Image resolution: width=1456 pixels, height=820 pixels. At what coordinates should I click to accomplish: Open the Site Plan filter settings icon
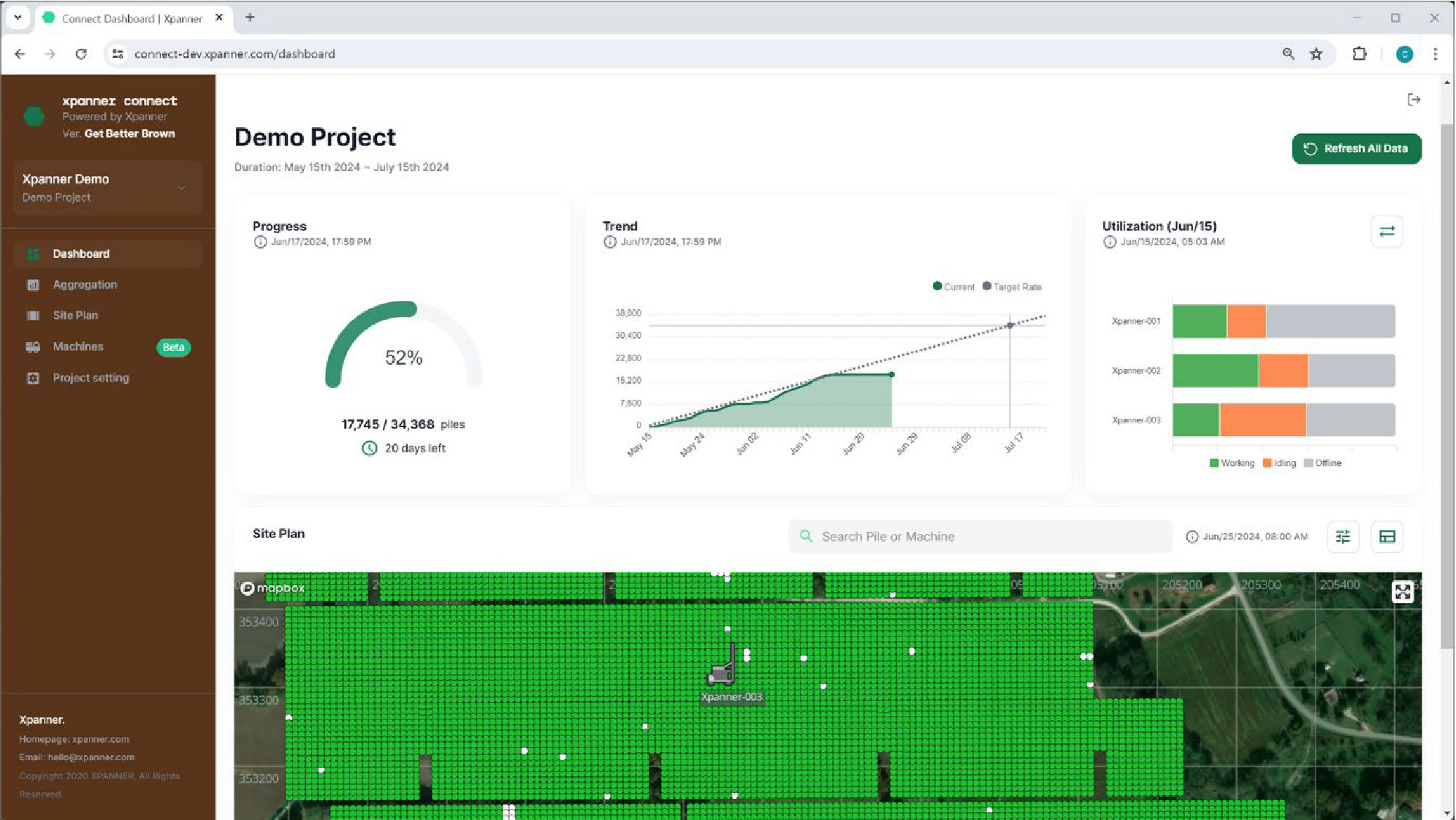[1343, 537]
